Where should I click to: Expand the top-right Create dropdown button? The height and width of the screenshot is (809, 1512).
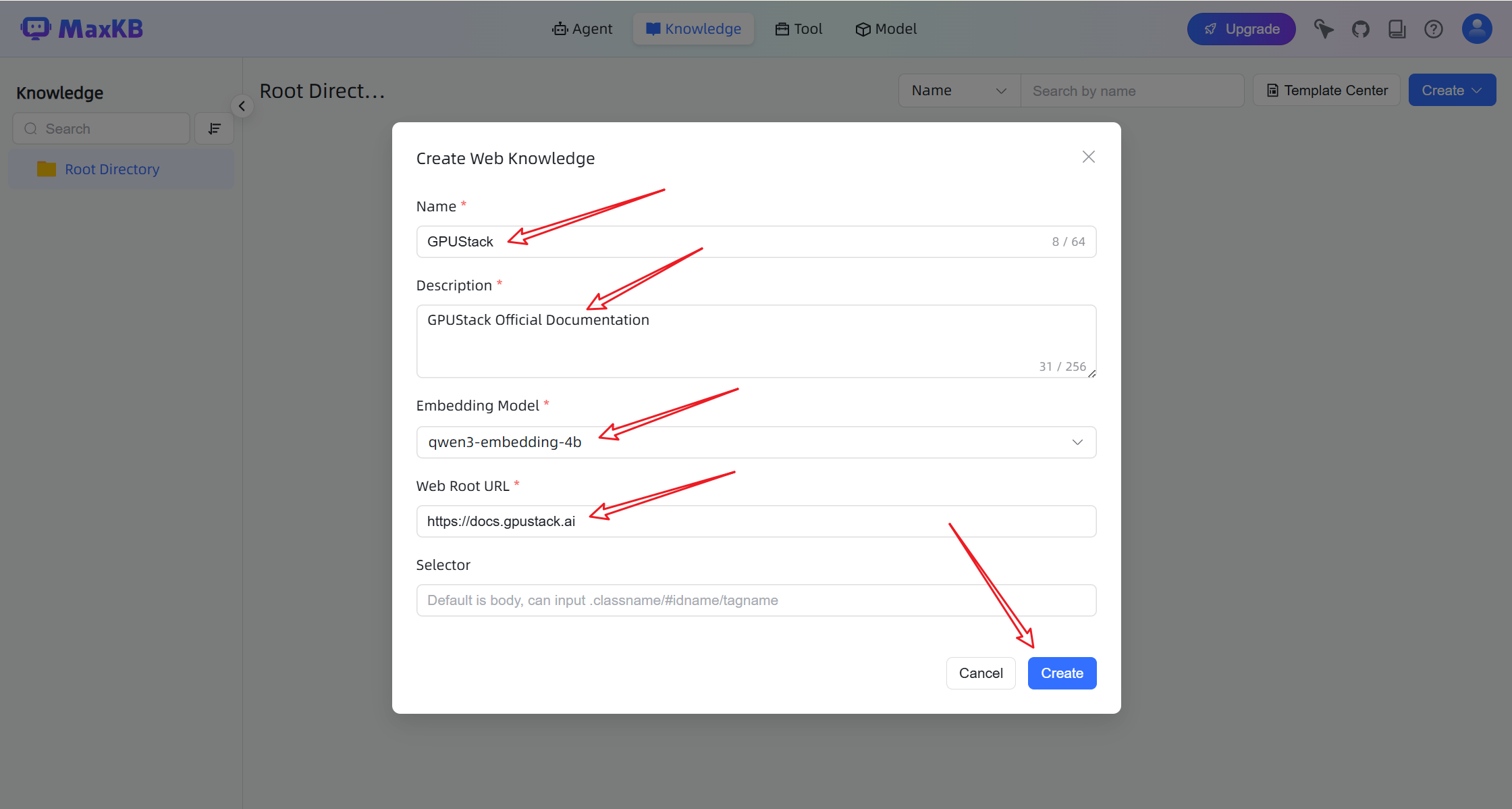coord(1451,90)
